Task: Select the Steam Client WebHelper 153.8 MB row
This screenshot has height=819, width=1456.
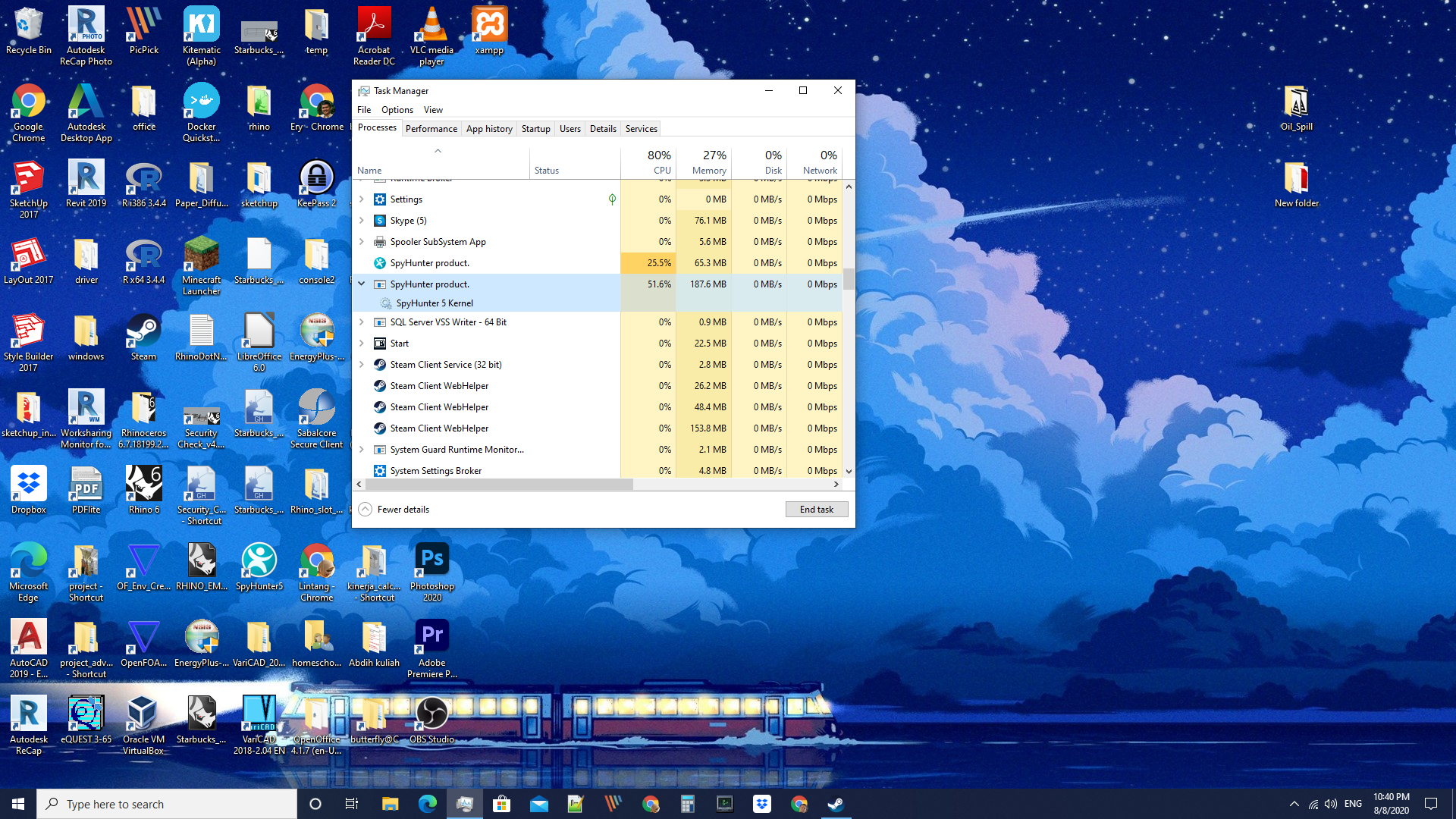Action: coord(598,428)
